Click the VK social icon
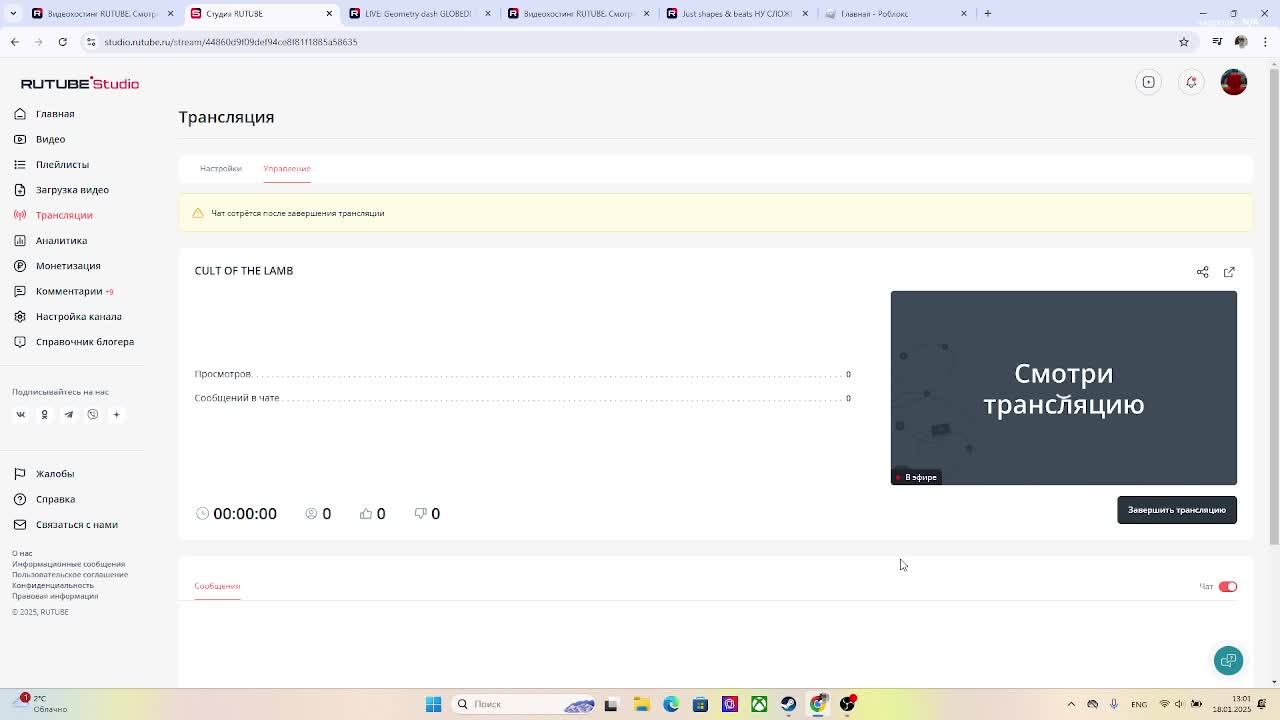Viewport: 1280px width, 720px height. click(20, 414)
